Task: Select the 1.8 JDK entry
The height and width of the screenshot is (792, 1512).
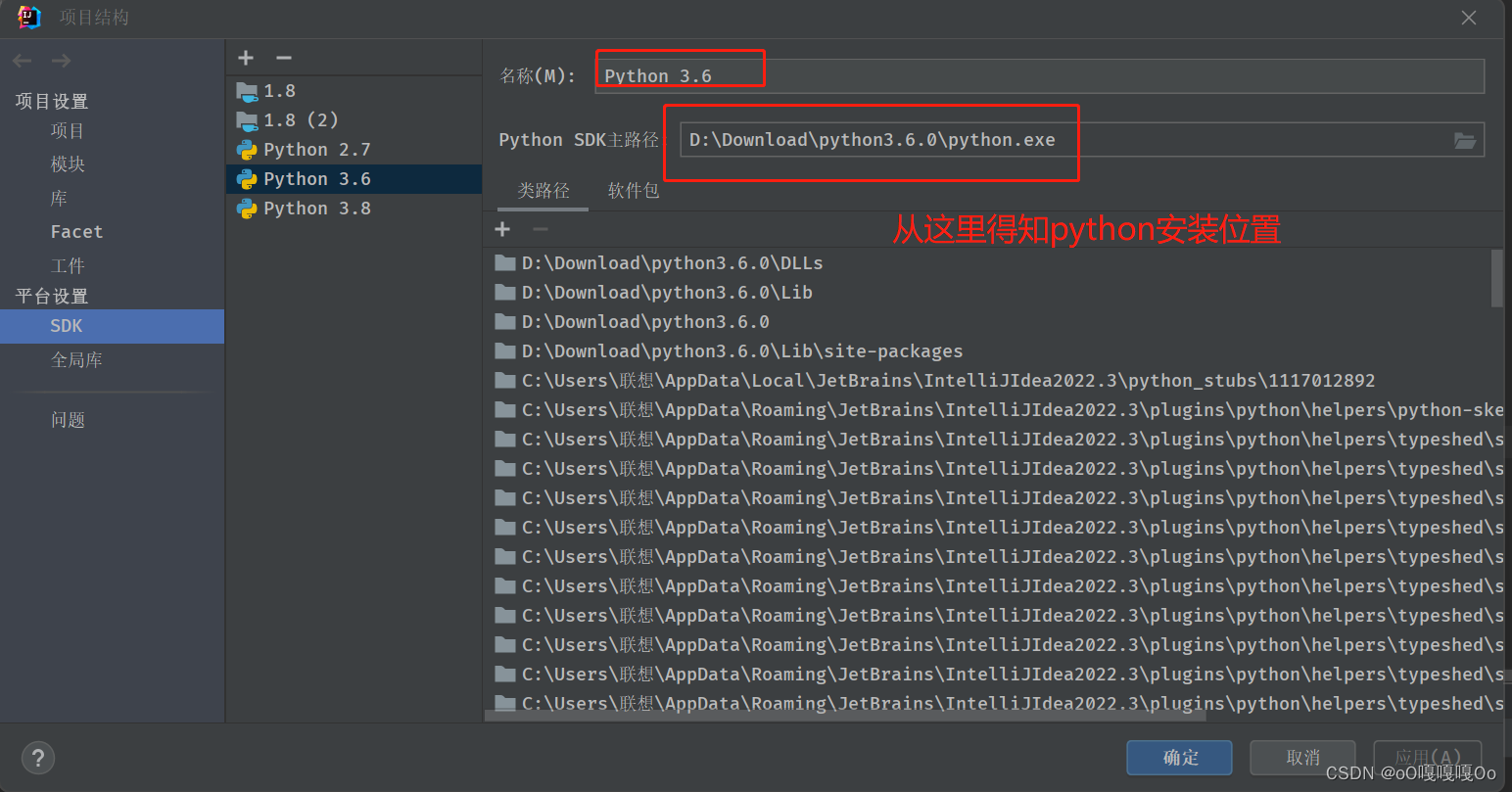Action: tap(354, 91)
